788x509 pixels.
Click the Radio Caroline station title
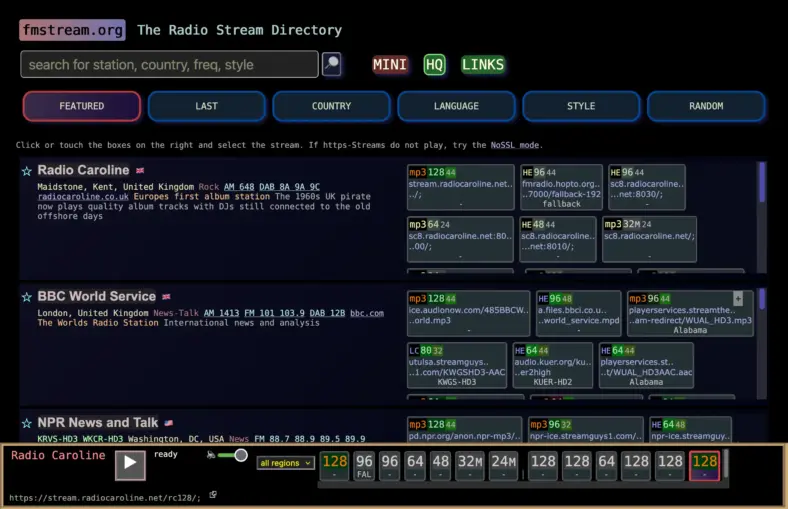[x=83, y=170]
